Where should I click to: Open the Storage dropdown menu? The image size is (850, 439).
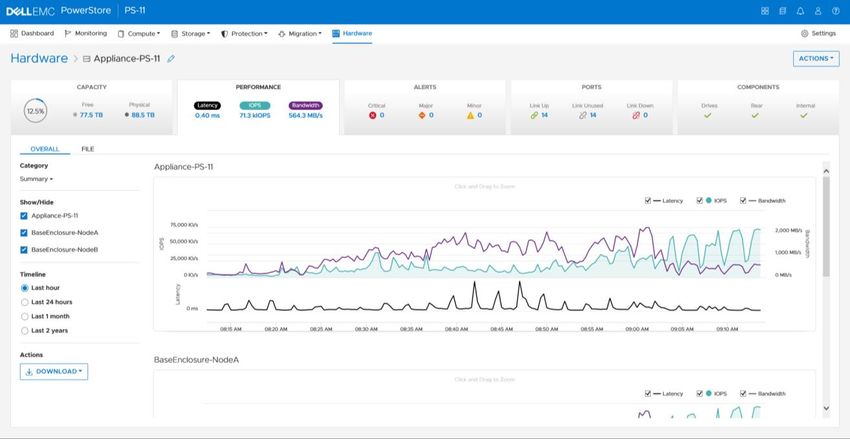pos(190,34)
